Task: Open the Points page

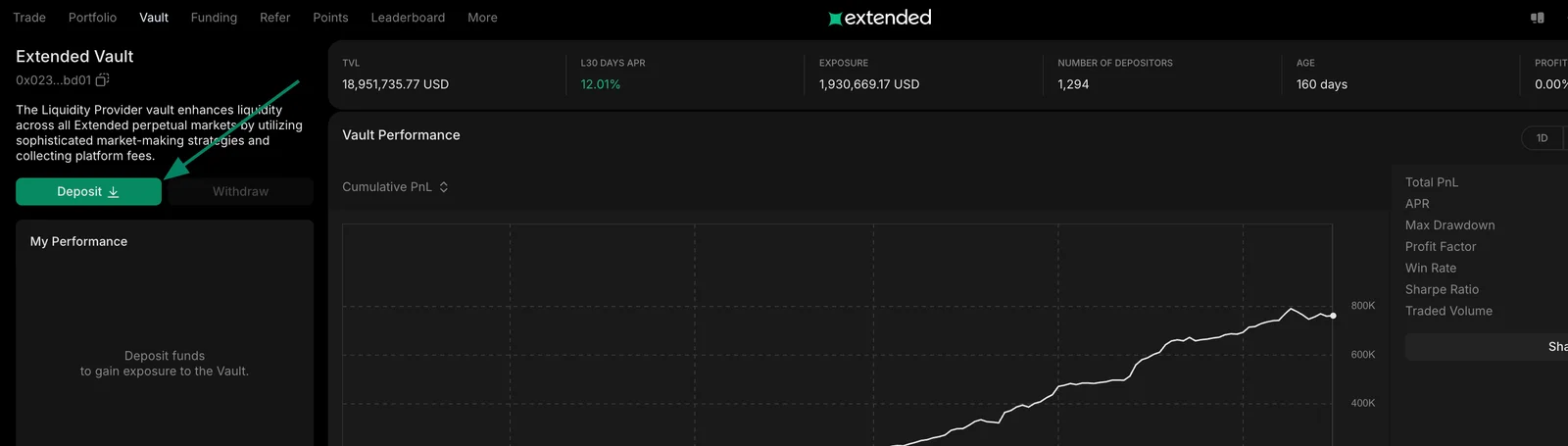Action: [330, 18]
